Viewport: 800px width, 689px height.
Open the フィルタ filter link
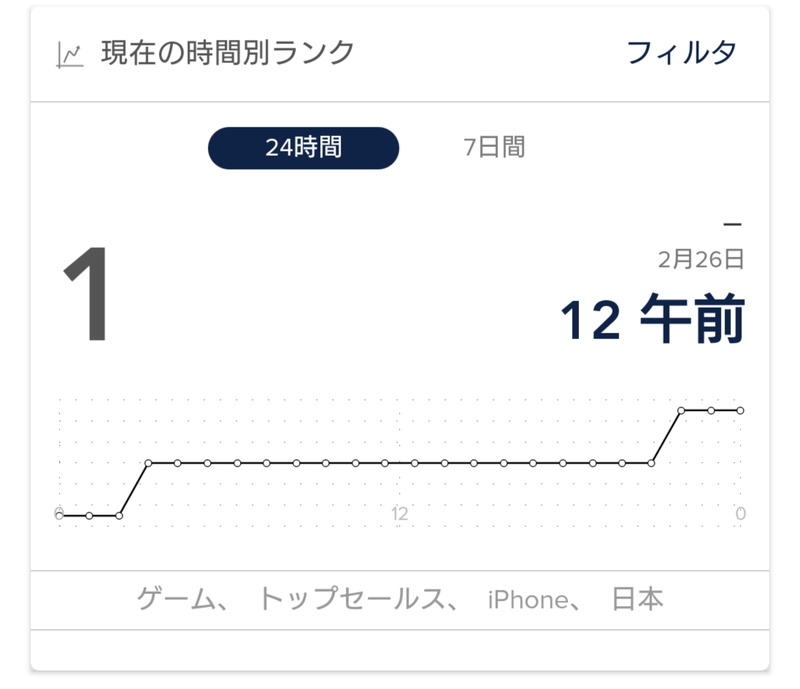pos(682,53)
